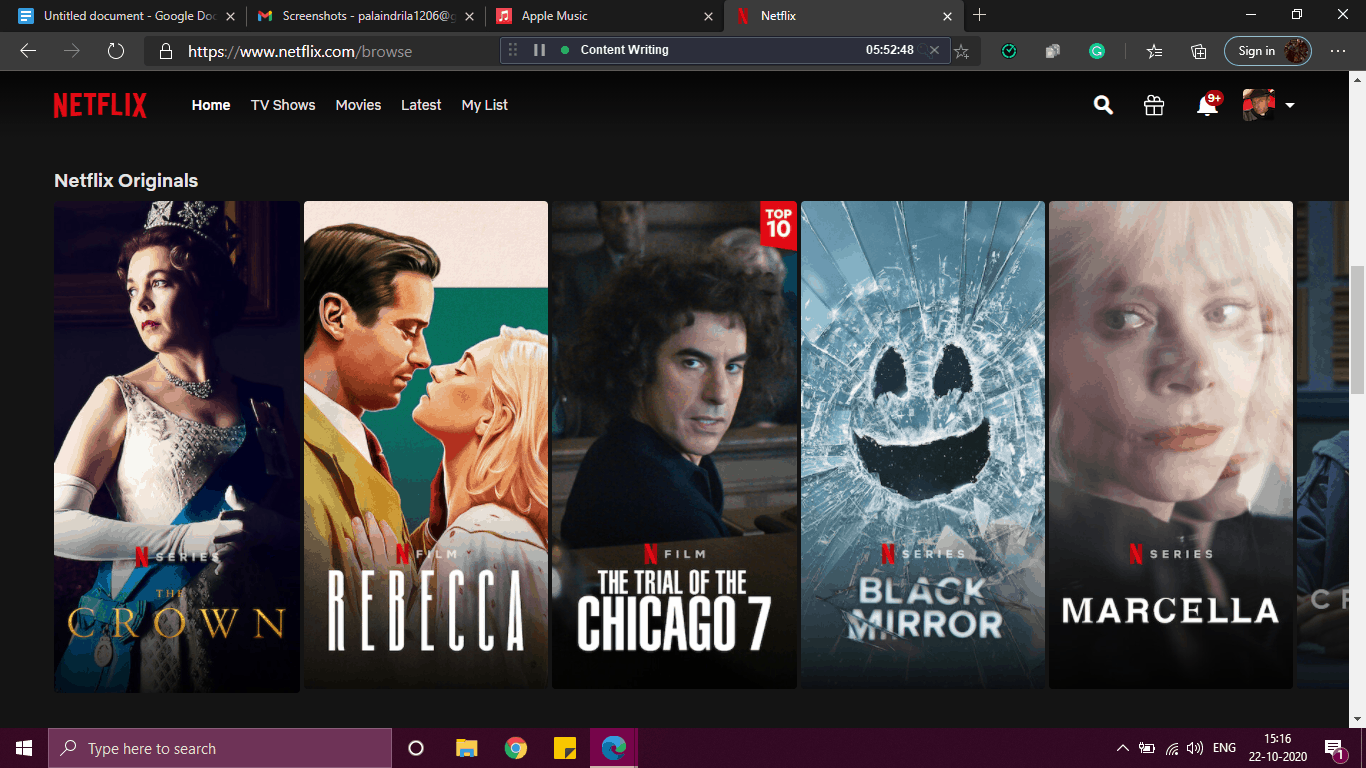Image resolution: width=1366 pixels, height=768 pixels.
Task: Click the green clock extension icon
Action: pos(1009,51)
